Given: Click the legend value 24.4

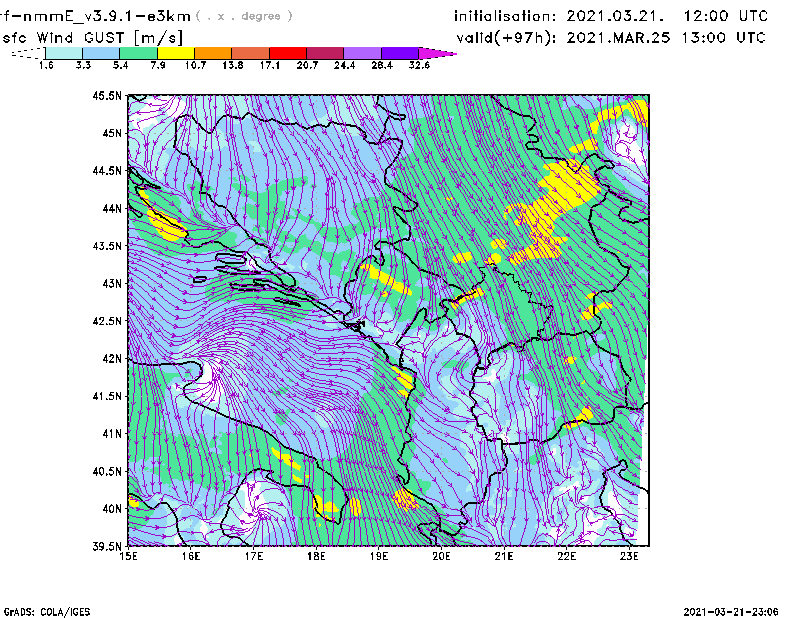Looking at the screenshot, I should click(x=344, y=65).
